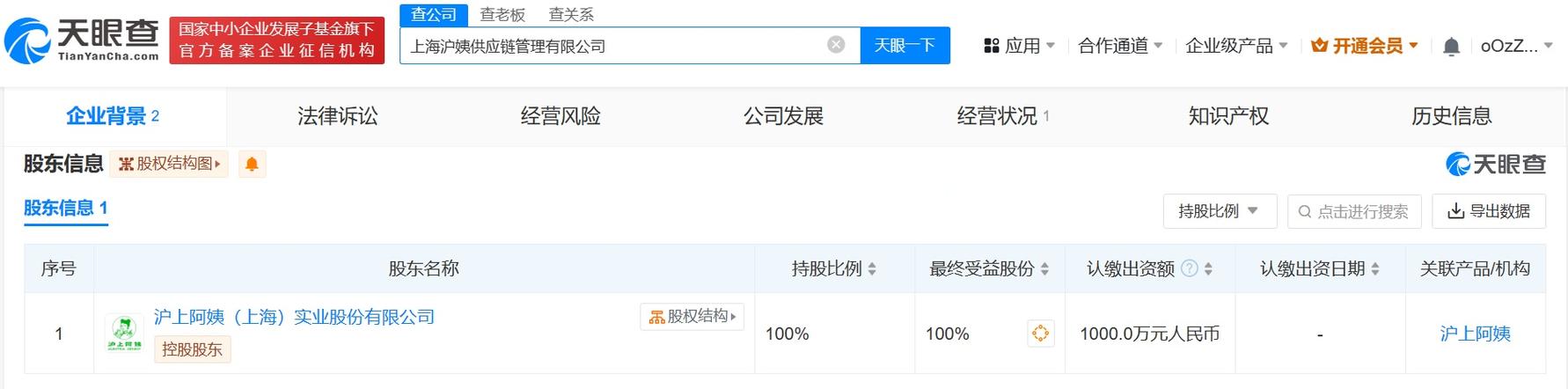Image resolution: width=1568 pixels, height=389 pixels.
Task: Switch to the 公司发展 tab
Action: [x=783, y=116]
